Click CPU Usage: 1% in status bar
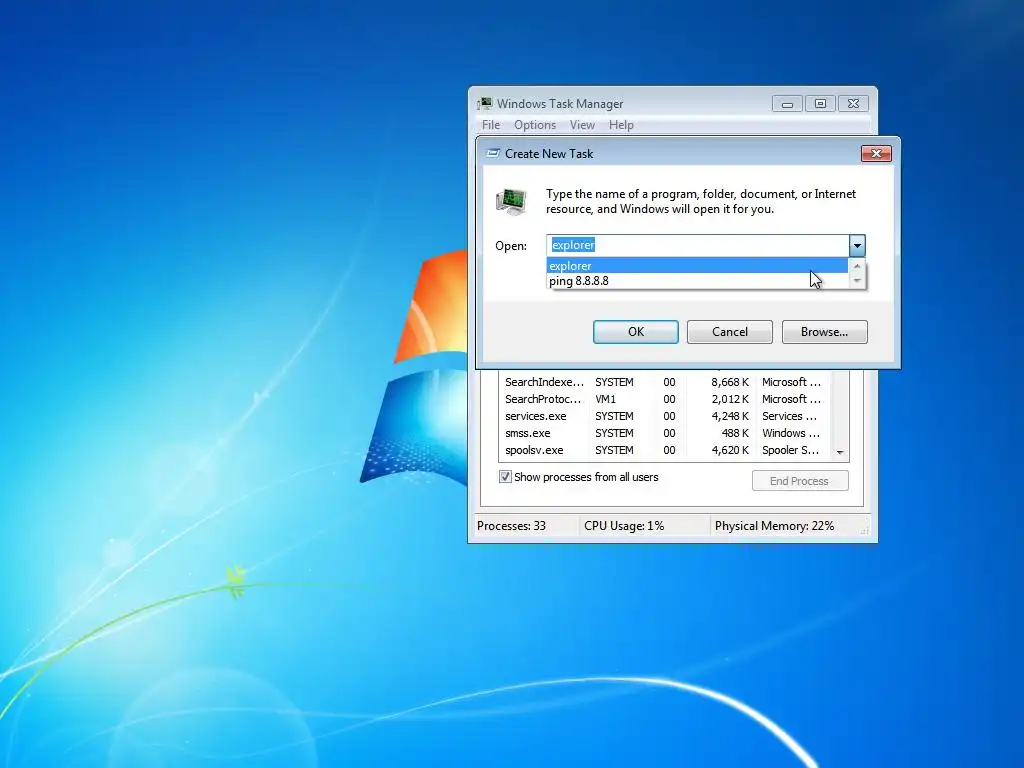Screen dimensions: 1024x768 pyautogui.click(x=624, y=526)
